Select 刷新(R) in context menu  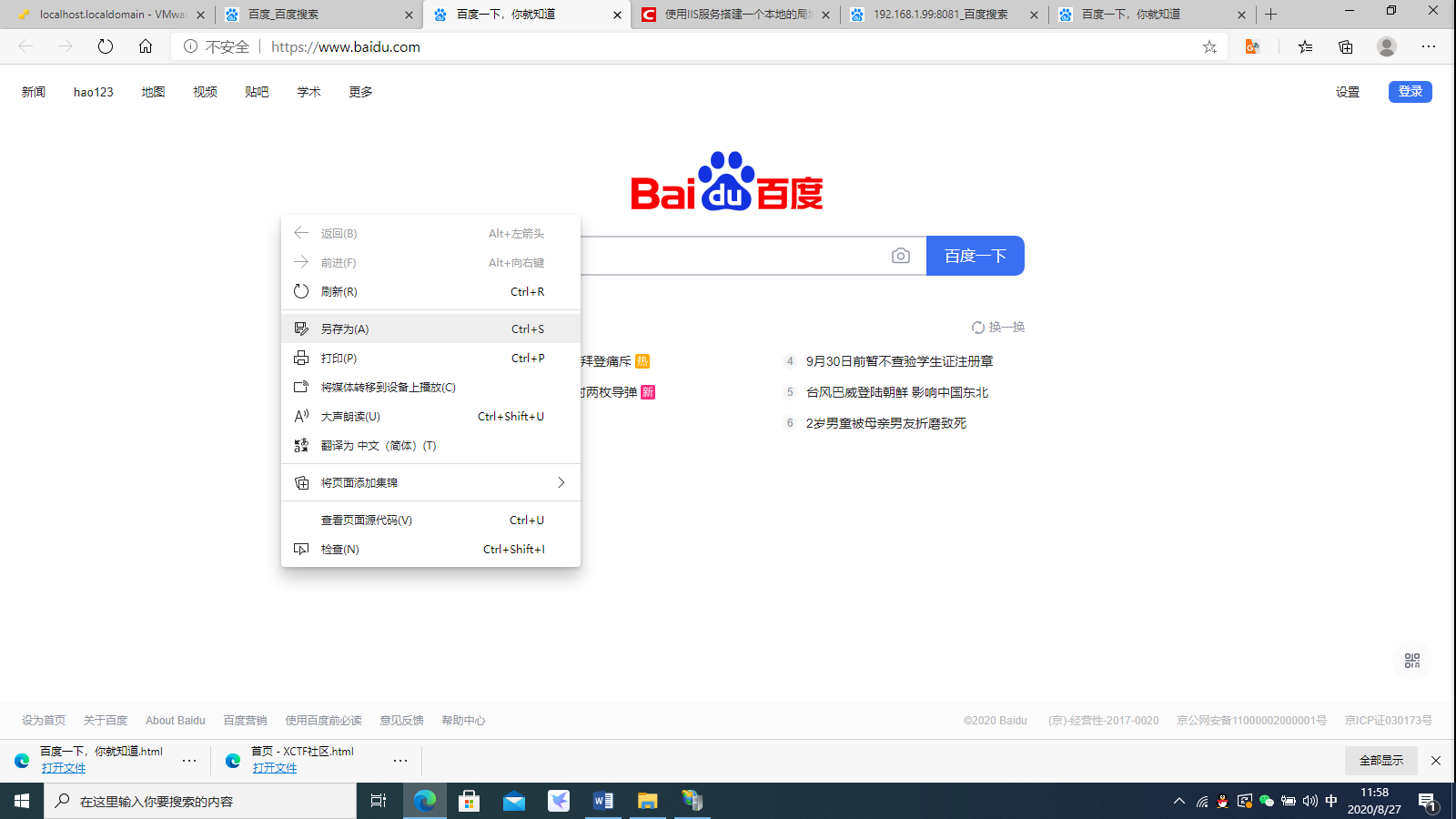point(430,291)
